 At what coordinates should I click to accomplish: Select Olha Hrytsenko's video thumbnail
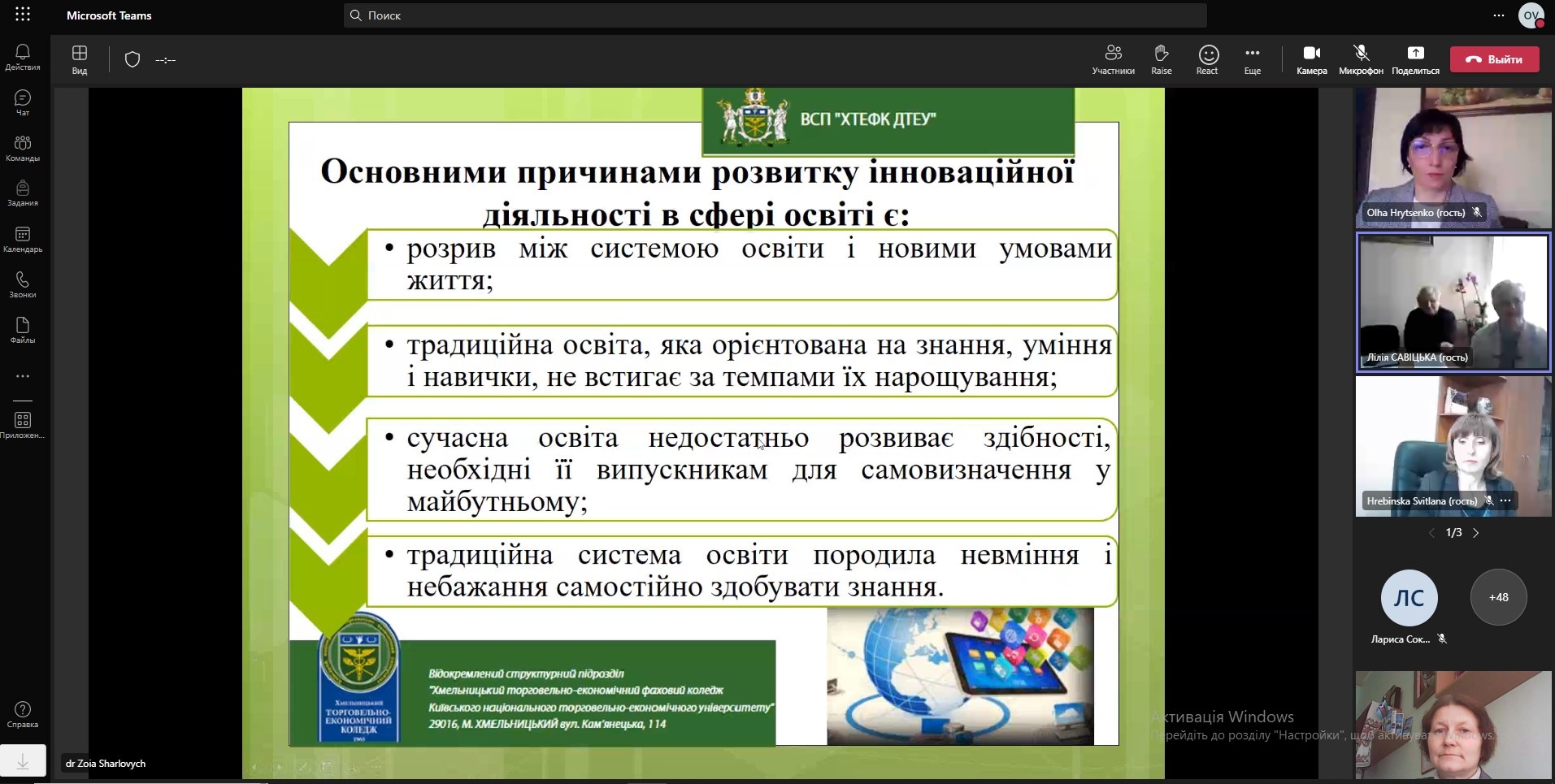(x=1453, y=158)
